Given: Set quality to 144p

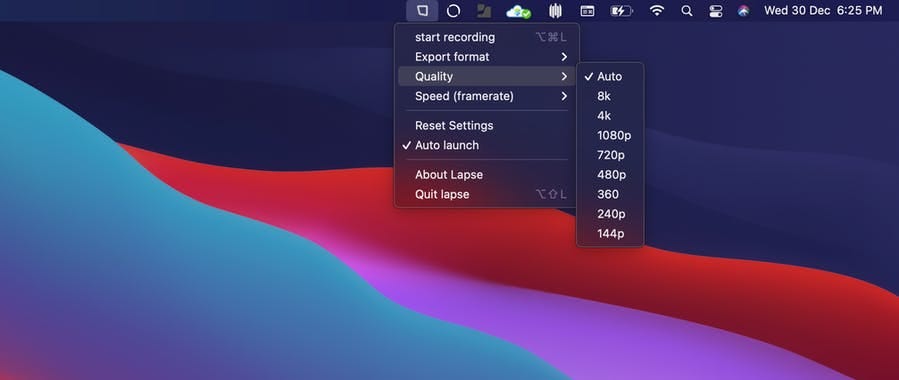Looking at the screenshot, I should [x=610, y=233].
